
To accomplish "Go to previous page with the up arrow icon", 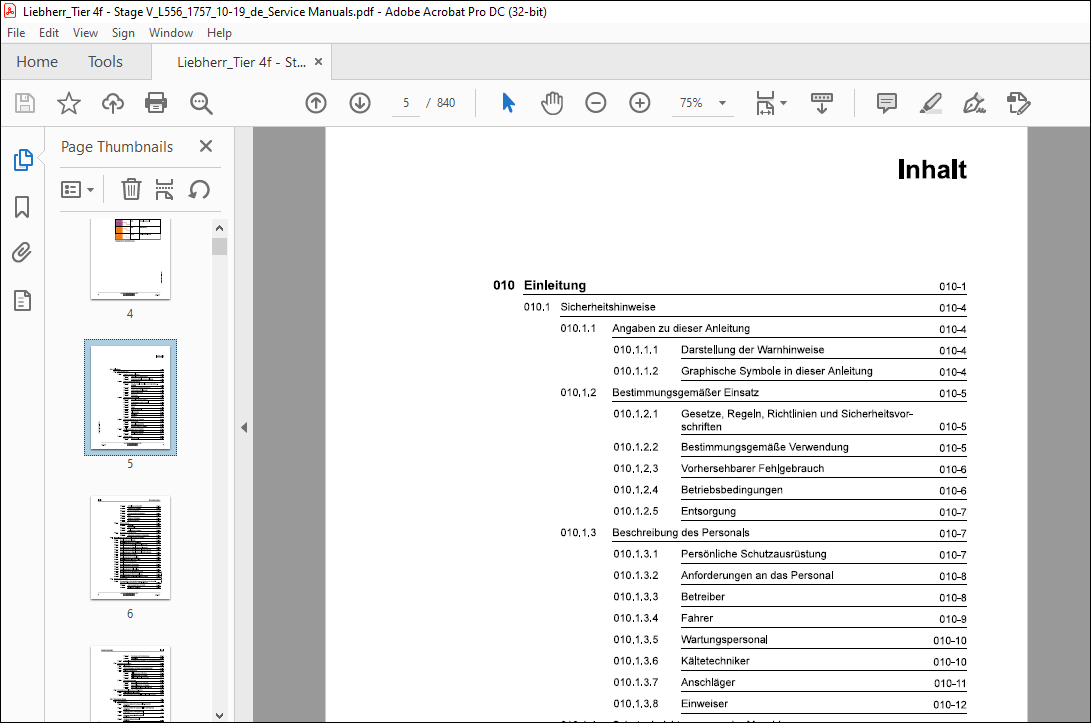I will click(x=316, y=103).
